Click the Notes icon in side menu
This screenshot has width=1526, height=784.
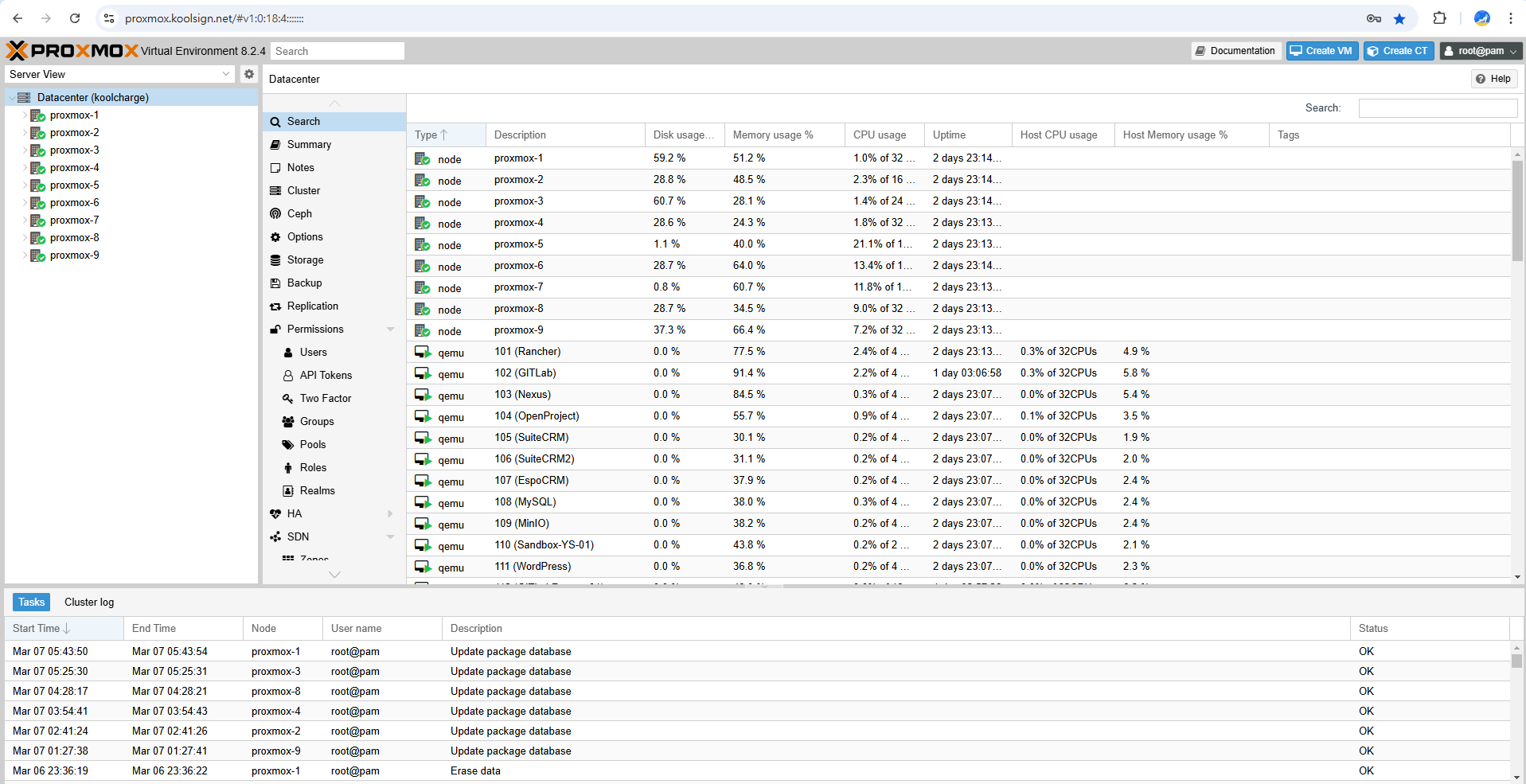(x=275, y=168)
